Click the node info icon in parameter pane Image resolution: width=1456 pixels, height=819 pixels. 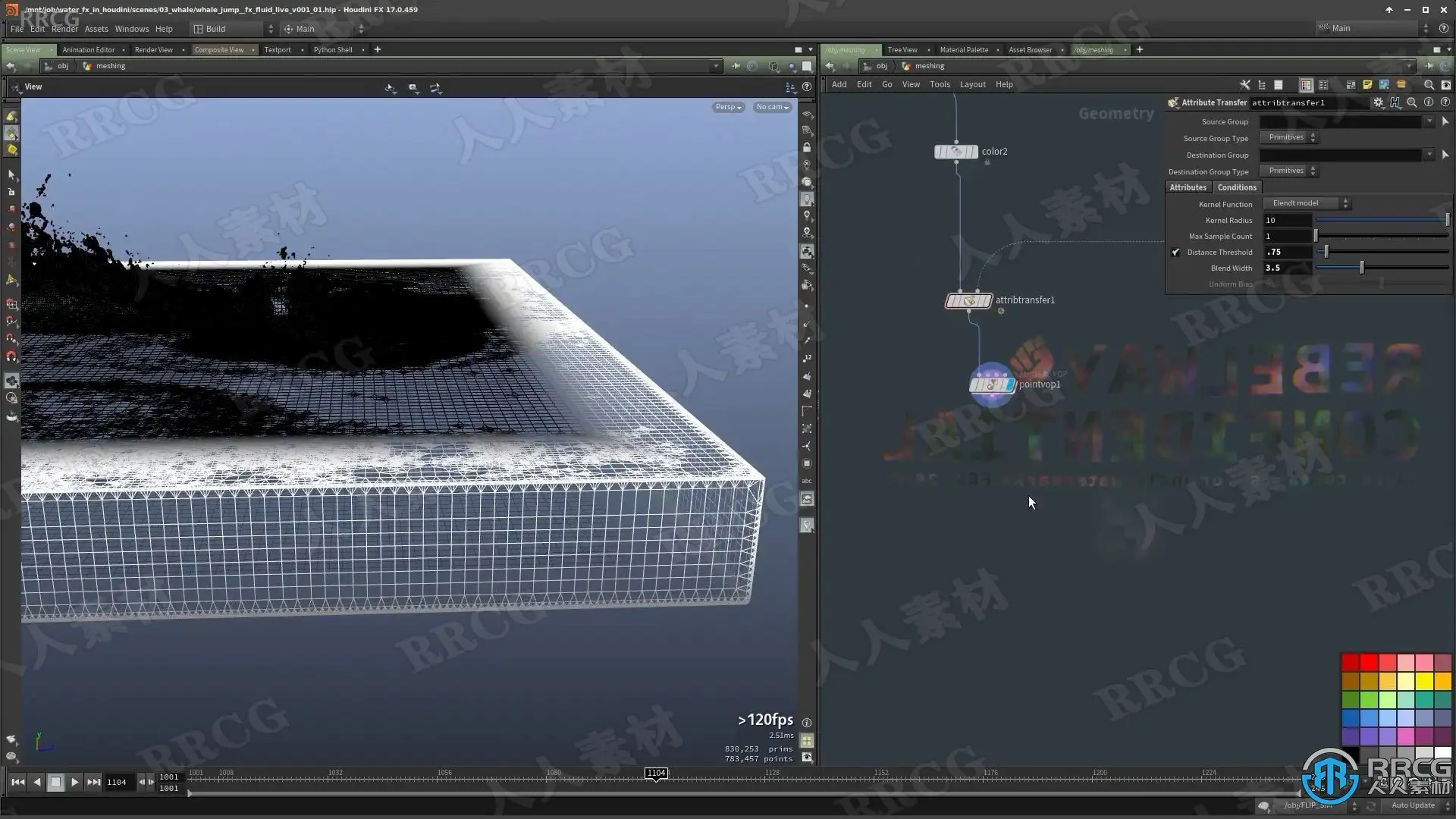click(x=1429, y=102)
